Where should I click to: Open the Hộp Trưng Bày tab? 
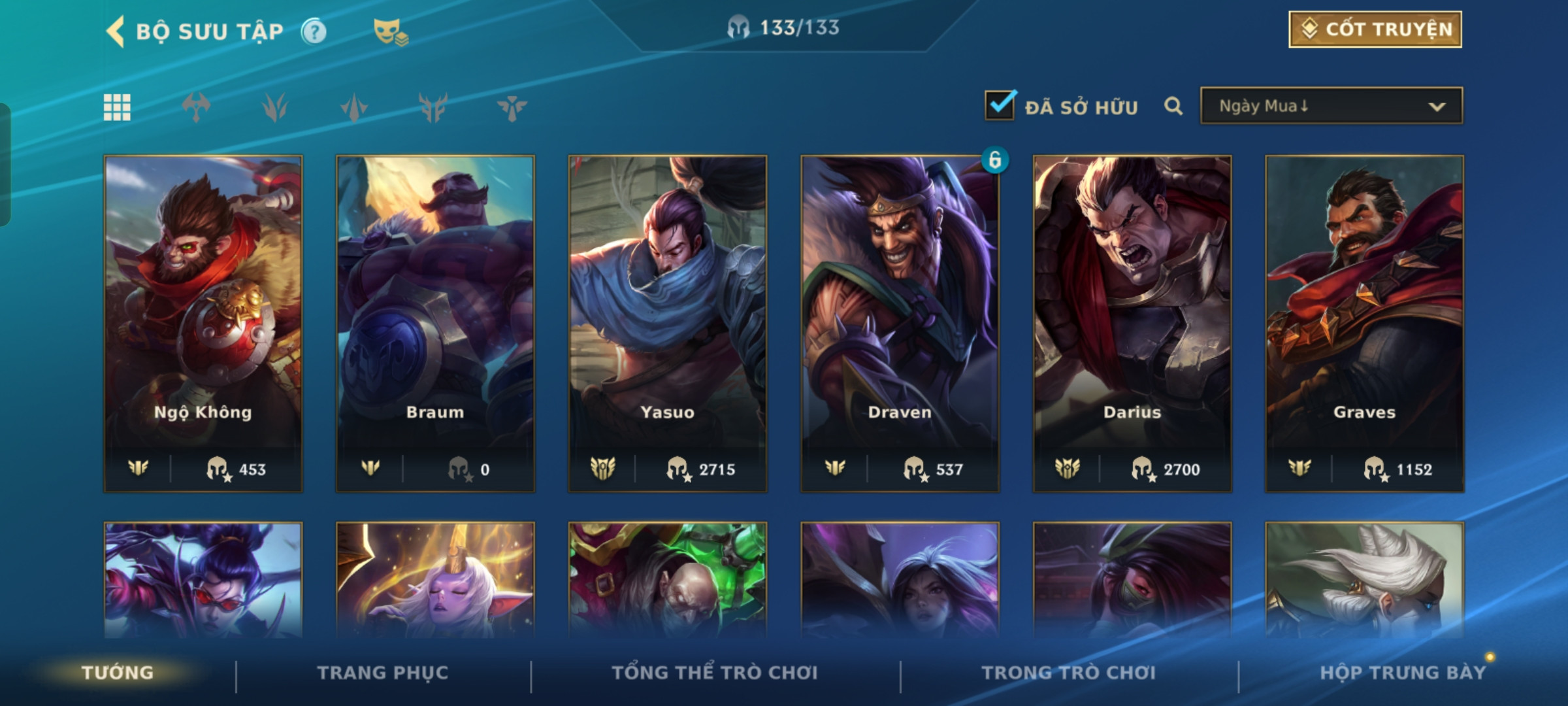(1403, 673)
